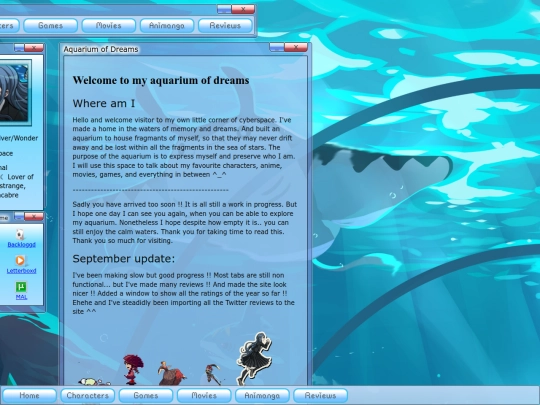Open Movies in bottom navigation bar

[x=204, y=395]
